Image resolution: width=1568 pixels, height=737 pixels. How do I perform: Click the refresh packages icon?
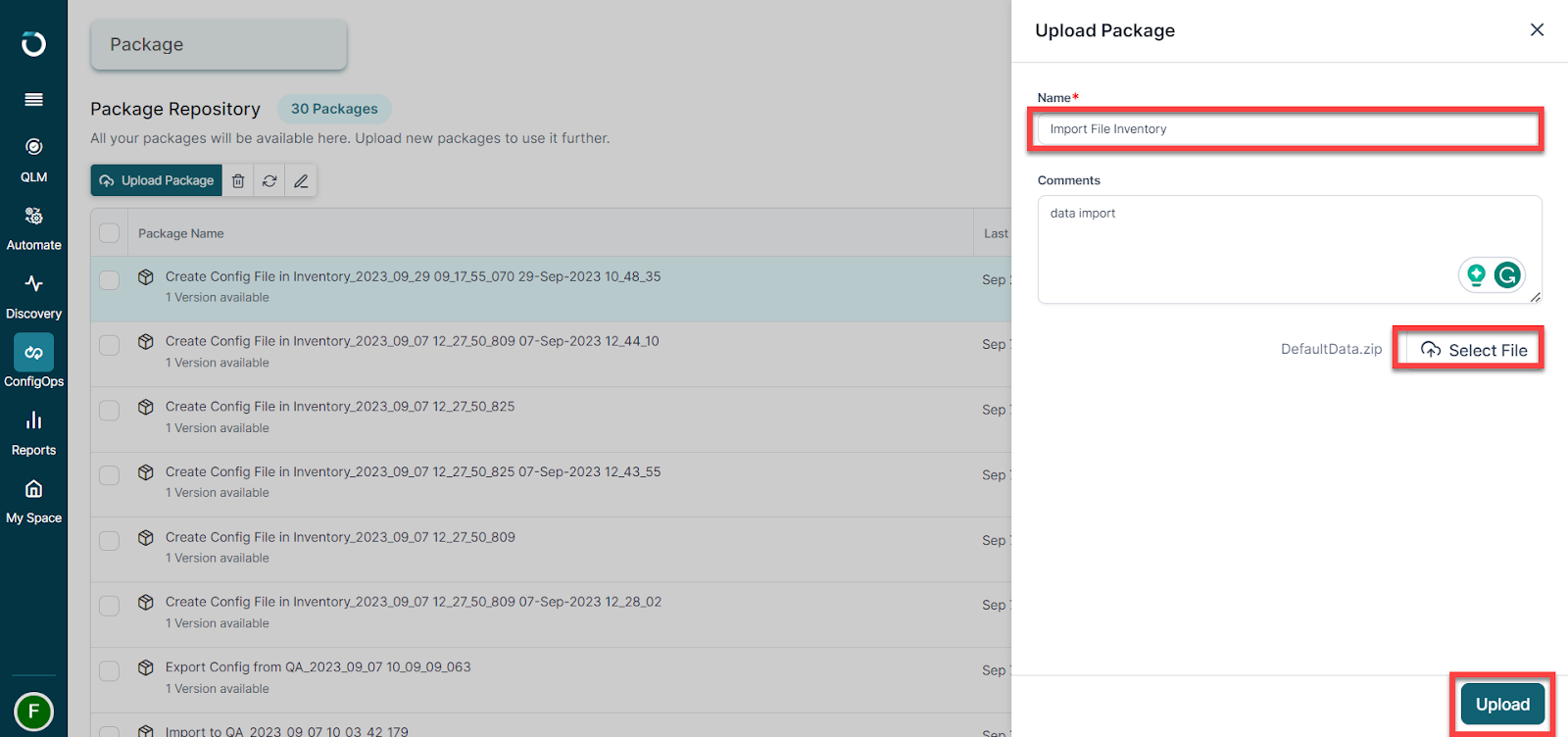click(x=269, y=180)
